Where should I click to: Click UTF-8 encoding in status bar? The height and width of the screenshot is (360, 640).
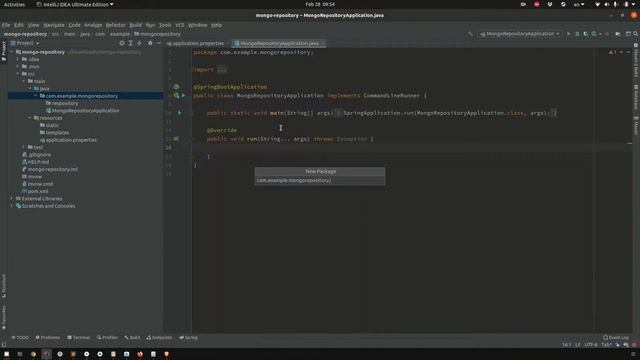[591, 345]
